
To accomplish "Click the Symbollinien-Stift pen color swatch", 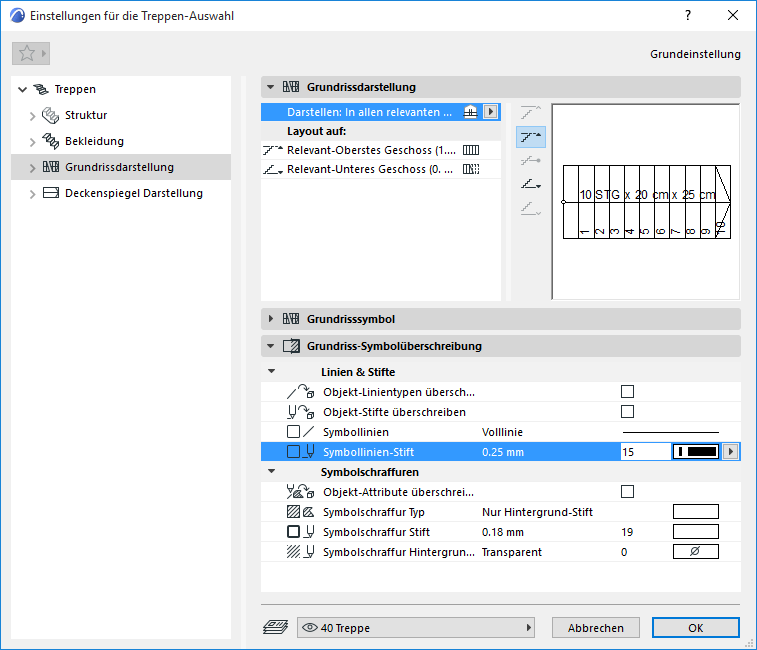I will tap(696, 452).
